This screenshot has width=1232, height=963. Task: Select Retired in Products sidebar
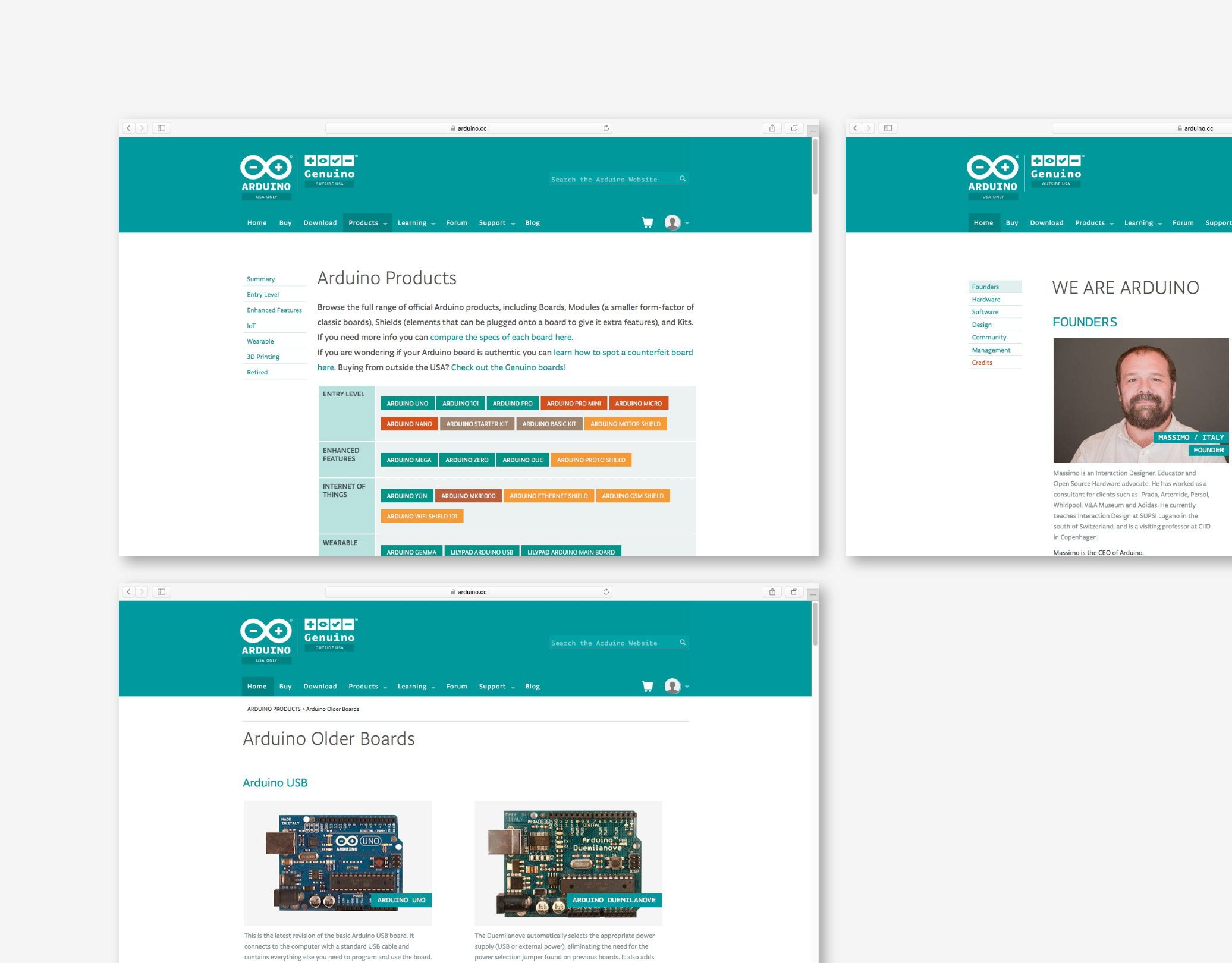point(257,372)
